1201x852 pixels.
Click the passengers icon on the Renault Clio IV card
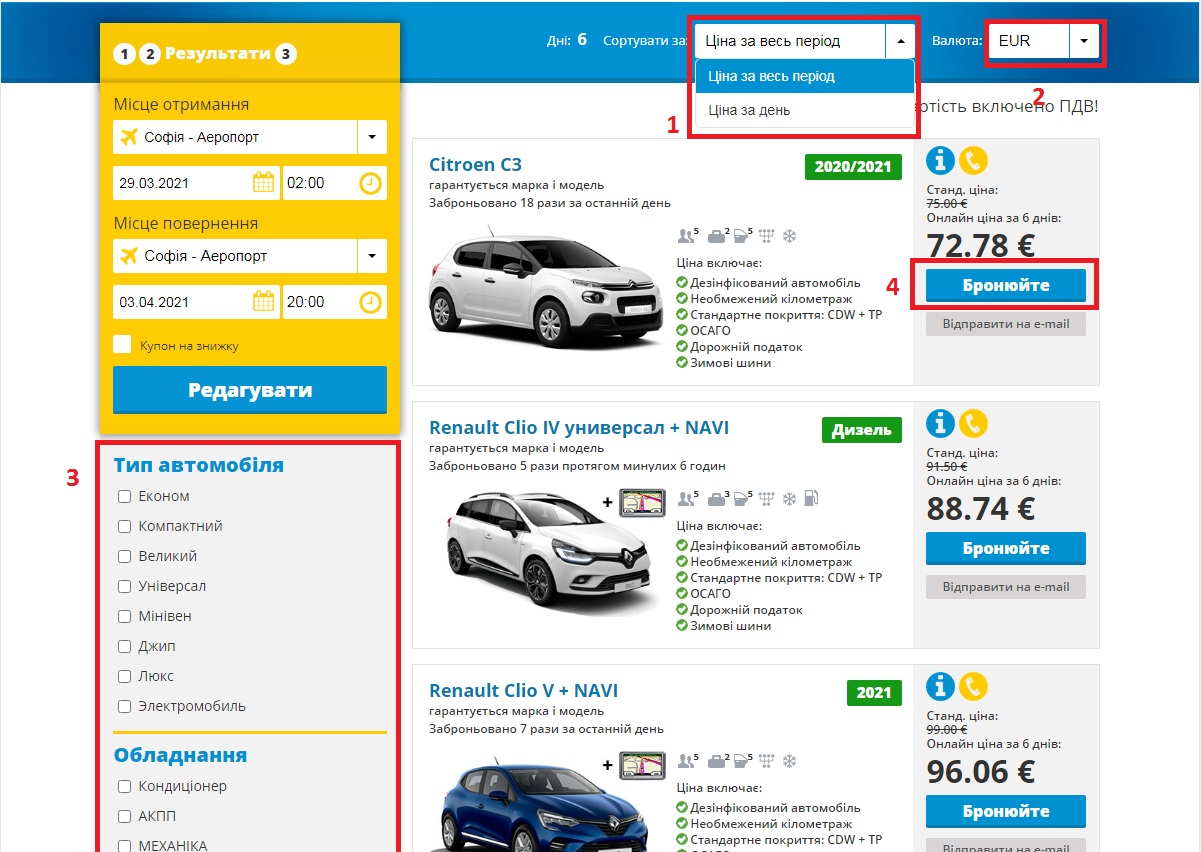point(687,498)
